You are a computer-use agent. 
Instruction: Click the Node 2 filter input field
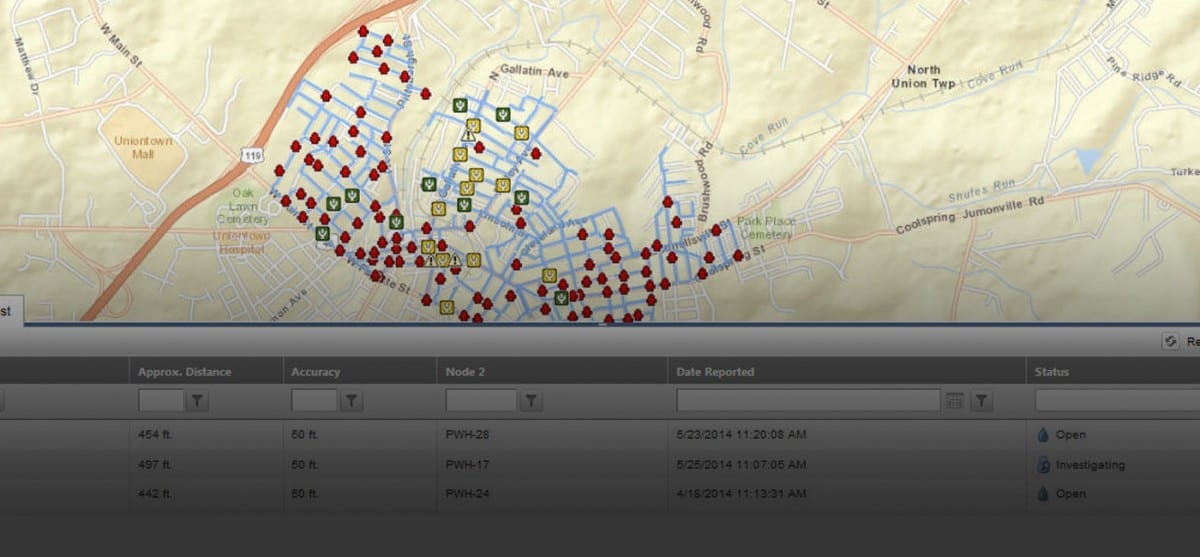click(481, 401)
